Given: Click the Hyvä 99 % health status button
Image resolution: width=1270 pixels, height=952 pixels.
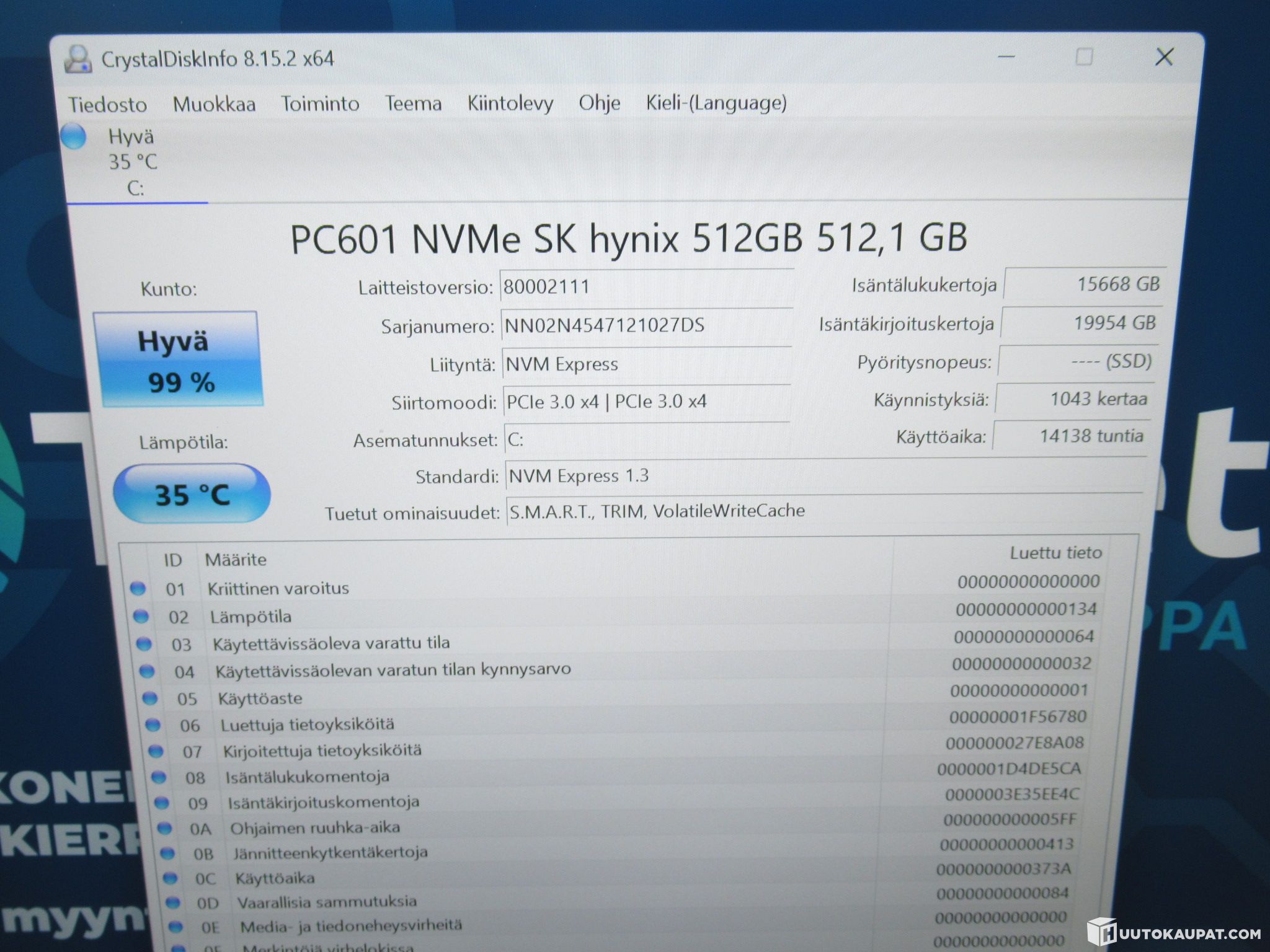Looking at the screenshot, I should tap(179, 359).
